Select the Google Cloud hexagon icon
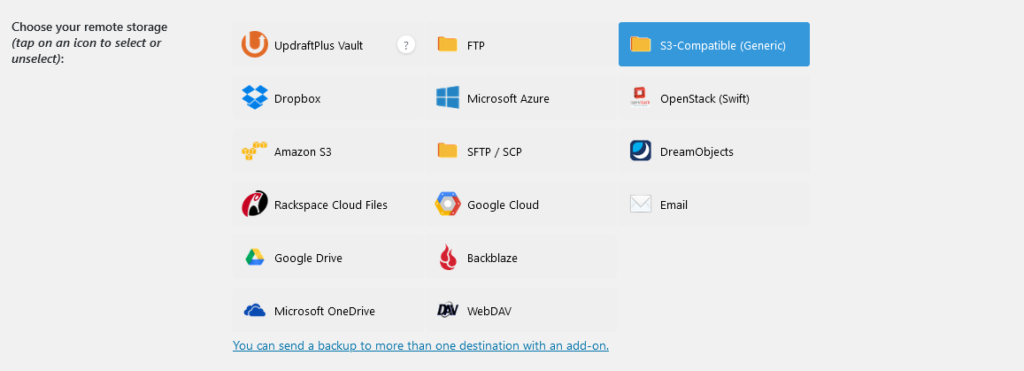 pyautogui.click(x=447, y=204)
